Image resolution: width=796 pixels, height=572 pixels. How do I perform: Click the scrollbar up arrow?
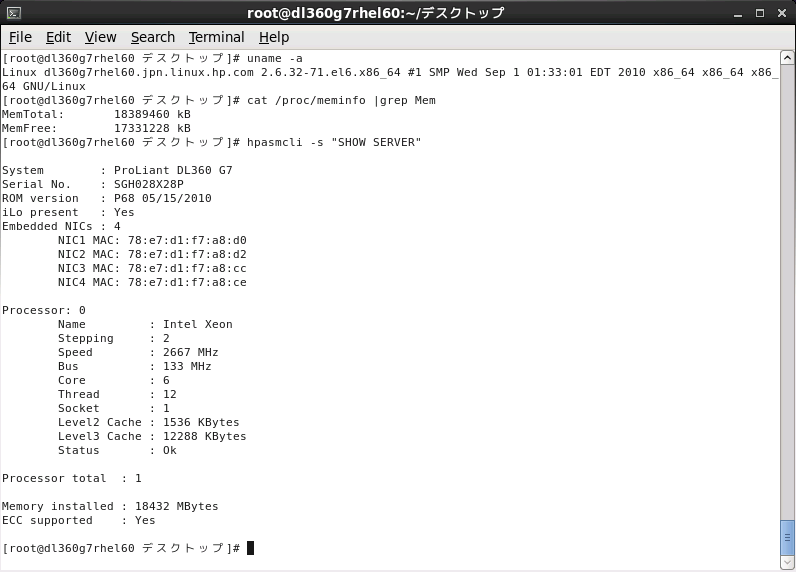point(787,57)
